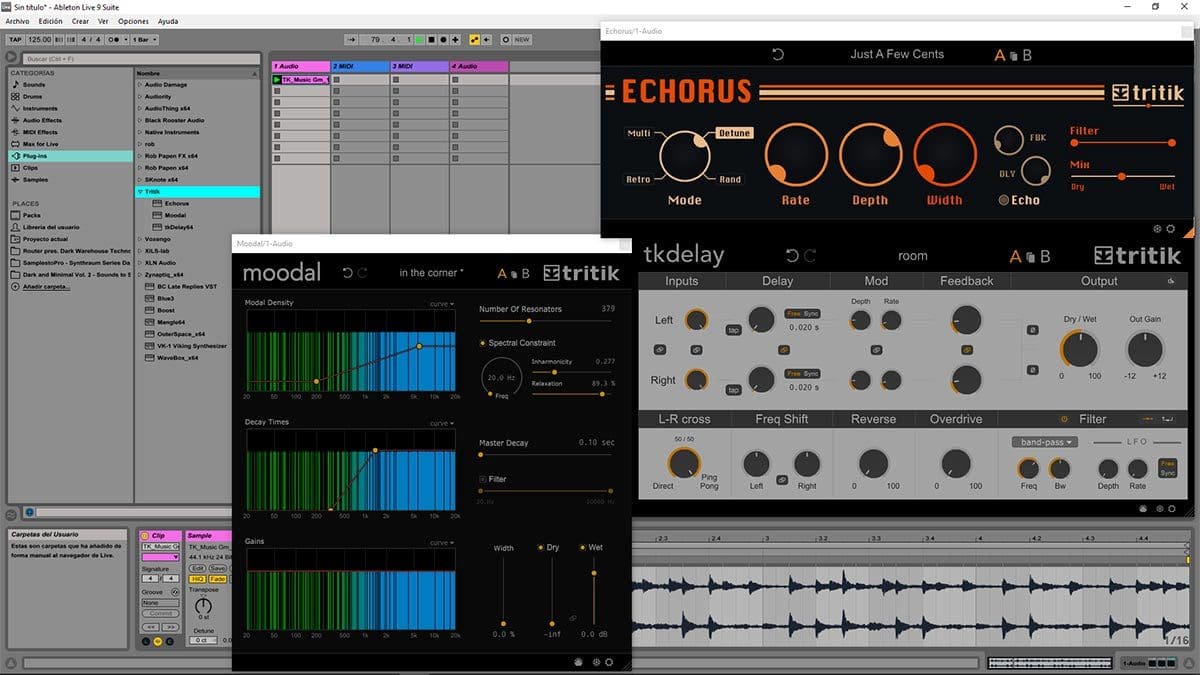Toggle the Echo switch in Echorus

pos(1004,200)
